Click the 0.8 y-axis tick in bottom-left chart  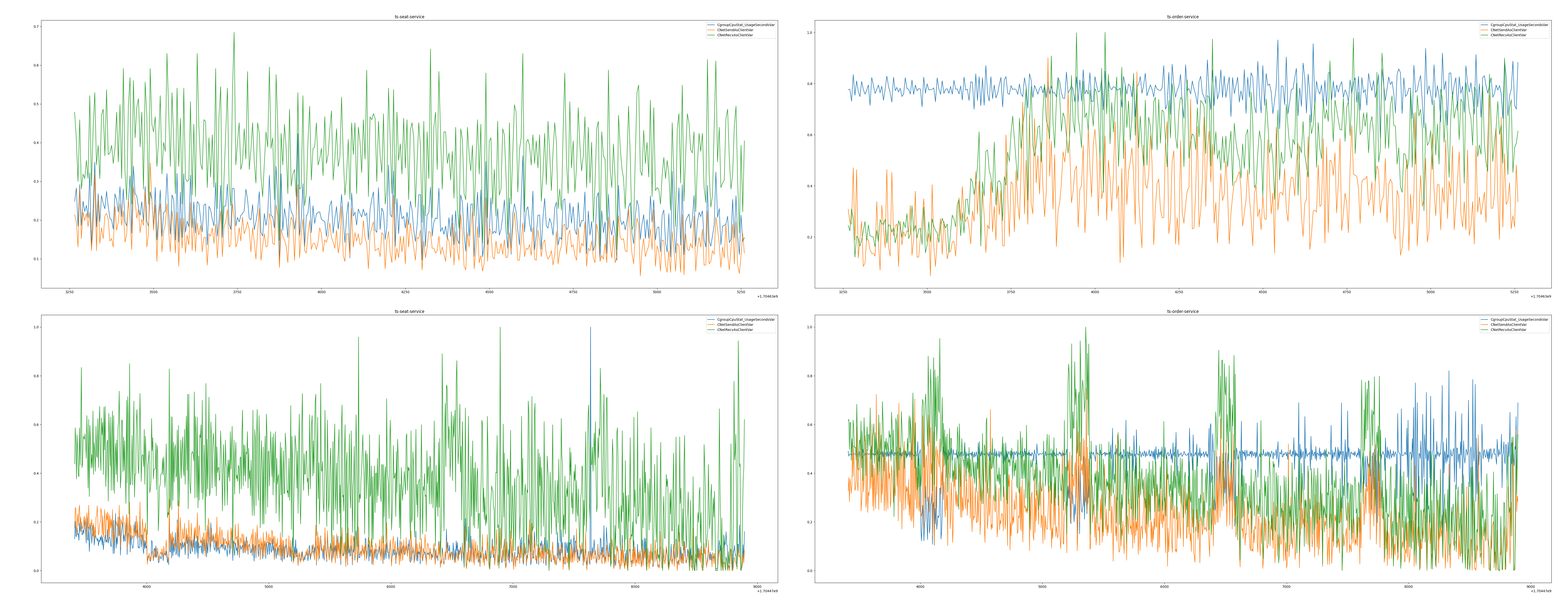(x=37, y=376)
